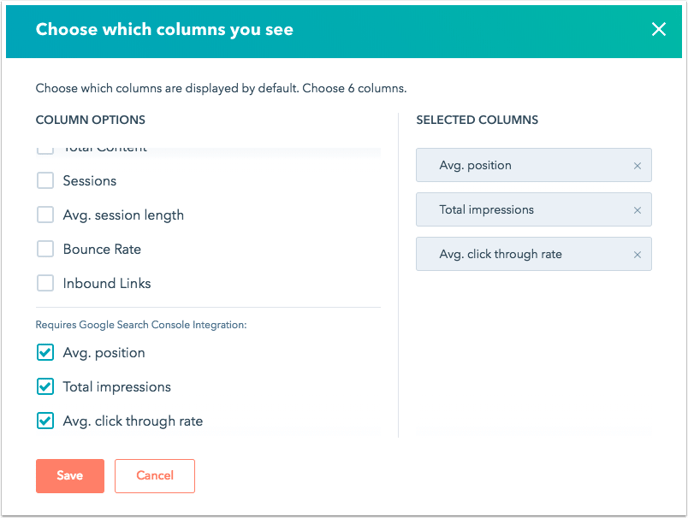Select the Inbound Links checkbox
This screenshot has width=688, height=518.
tap(45, 283)
